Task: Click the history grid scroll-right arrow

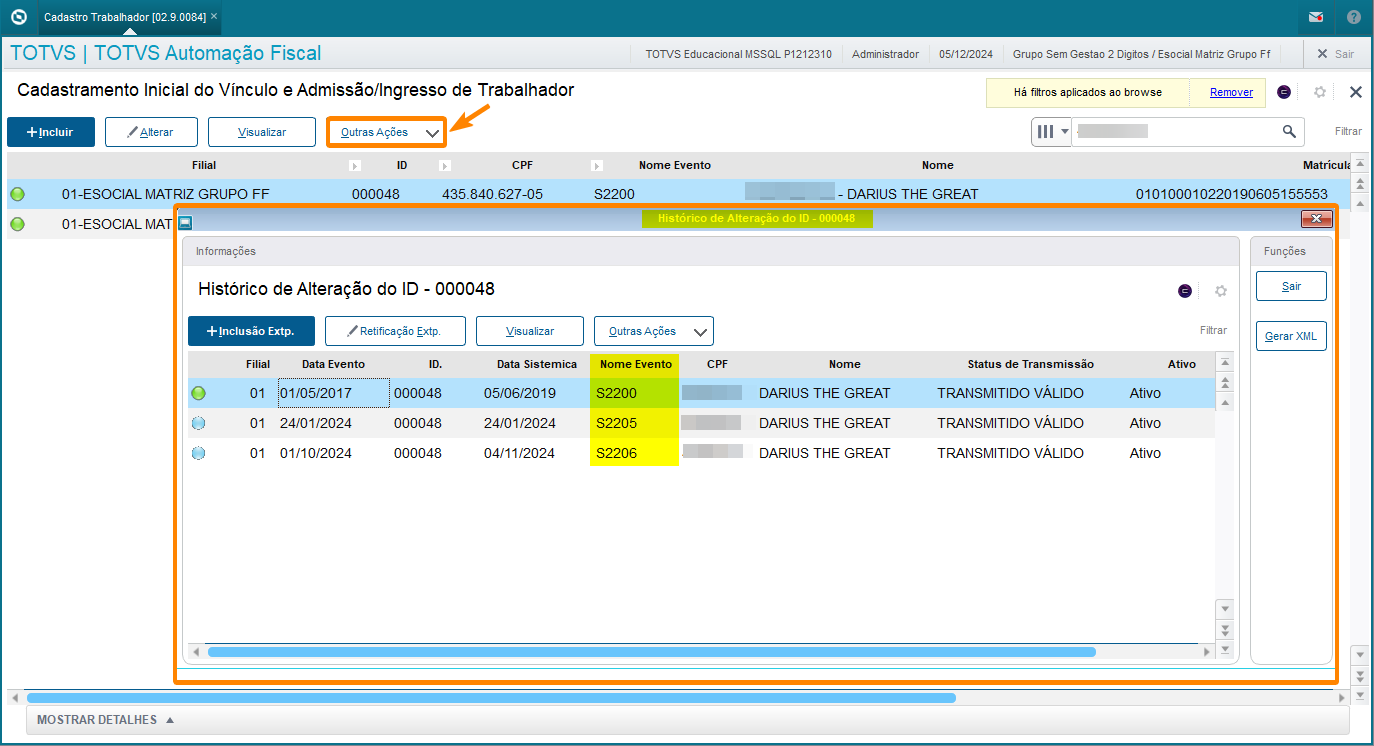Action: point(1206,652)
